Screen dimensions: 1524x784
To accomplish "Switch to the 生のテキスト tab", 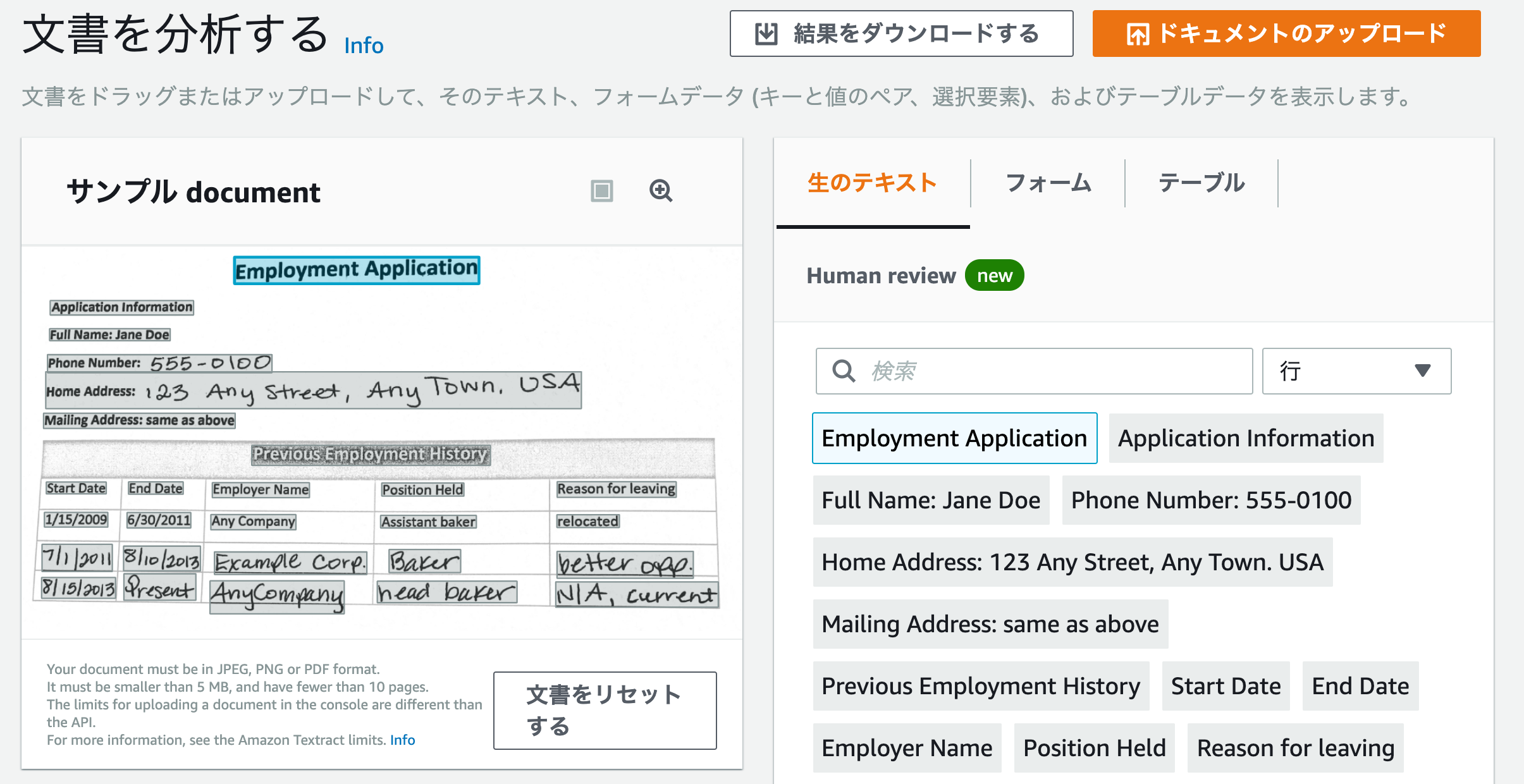I will click(873, 183).
